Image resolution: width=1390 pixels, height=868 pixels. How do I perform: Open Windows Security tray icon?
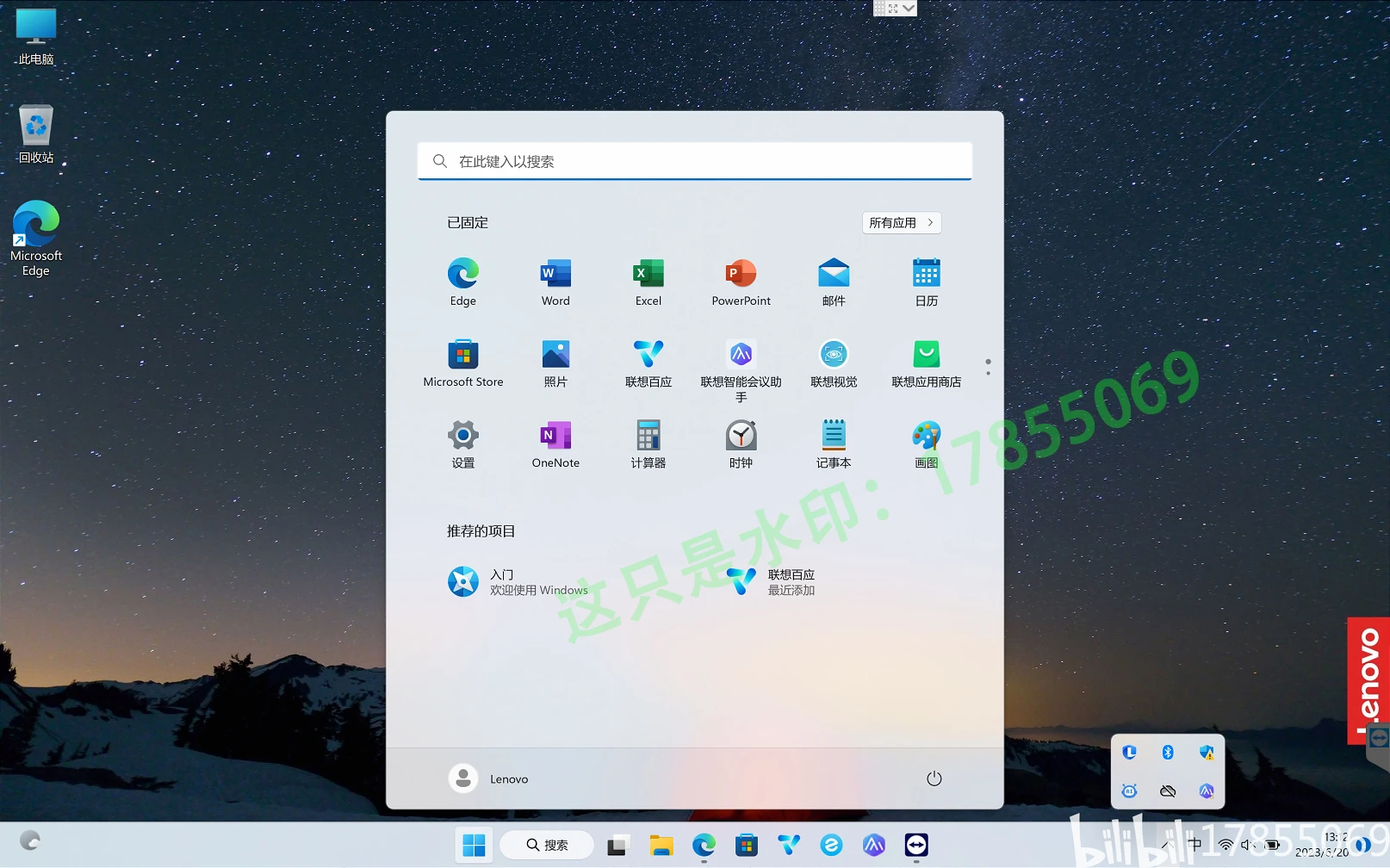point(1207,753)
